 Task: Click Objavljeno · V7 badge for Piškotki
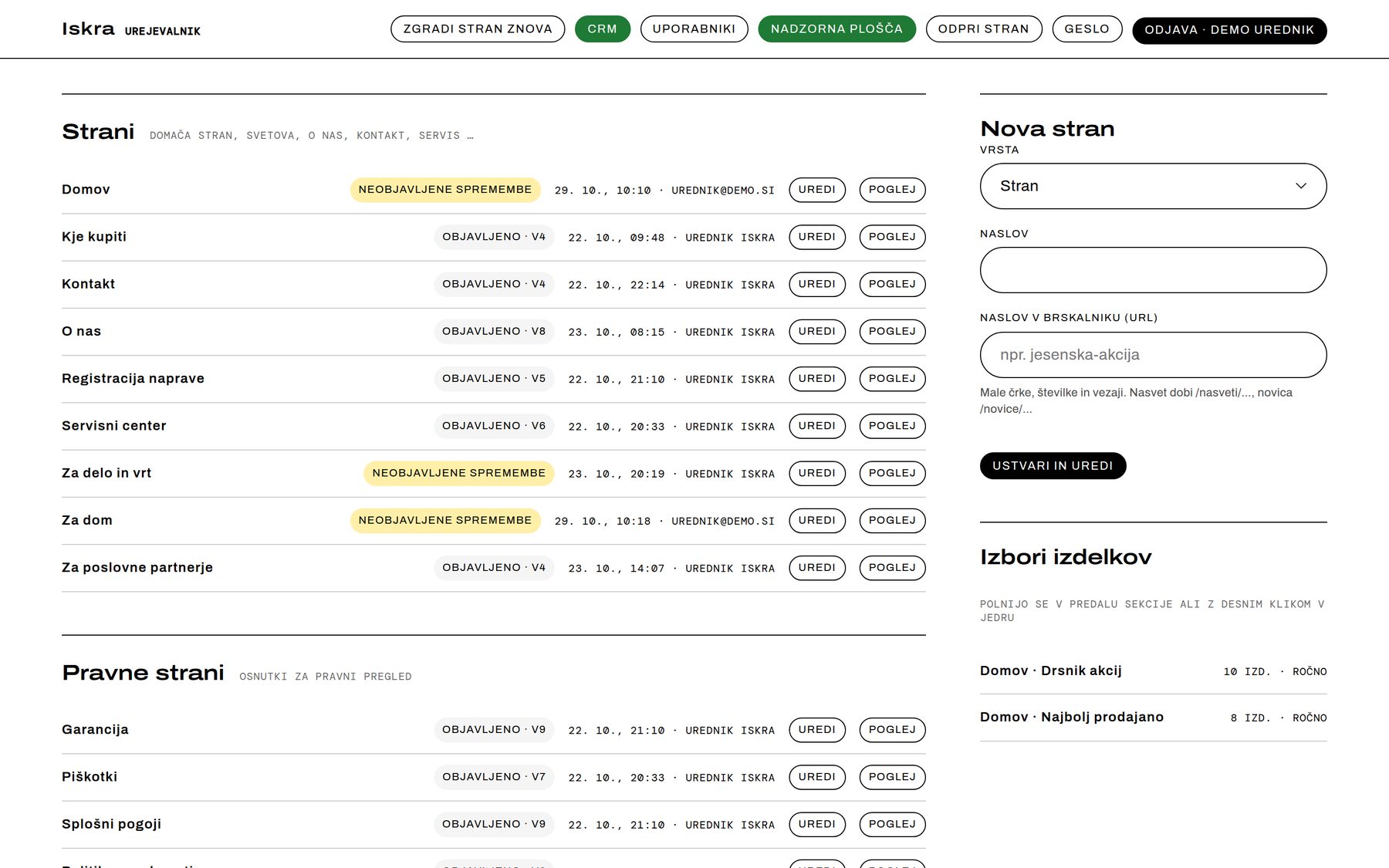point(494,777)
